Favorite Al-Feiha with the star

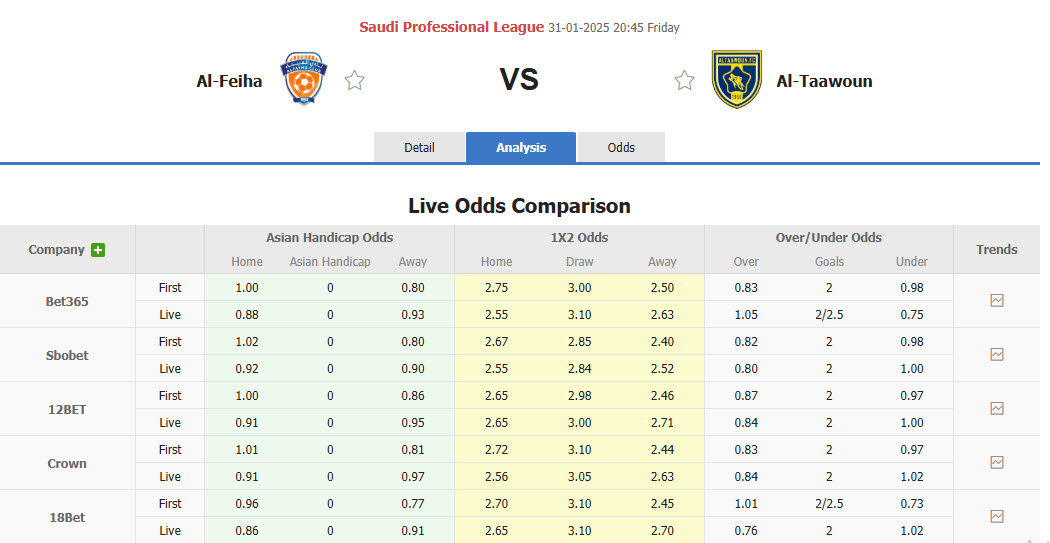point(354,81)
